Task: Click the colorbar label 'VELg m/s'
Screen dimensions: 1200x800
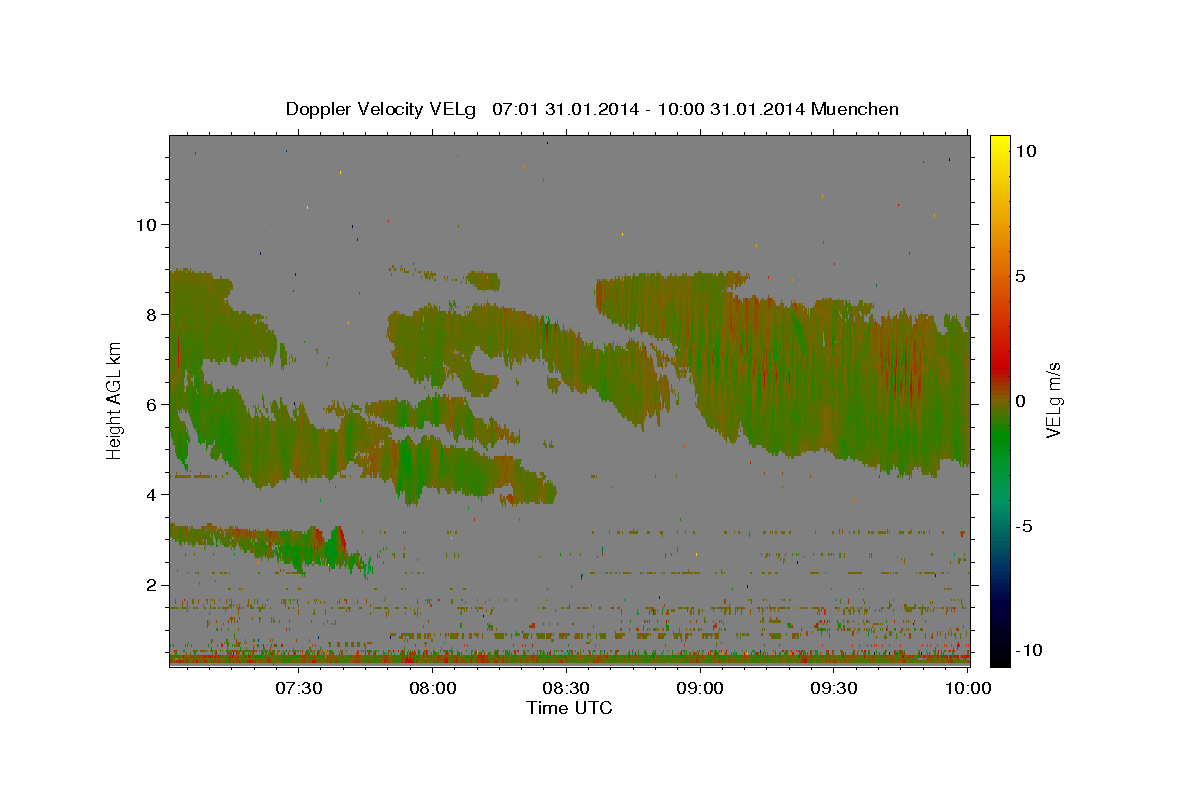Action: pyautogui.click(x=1053, y=400)
